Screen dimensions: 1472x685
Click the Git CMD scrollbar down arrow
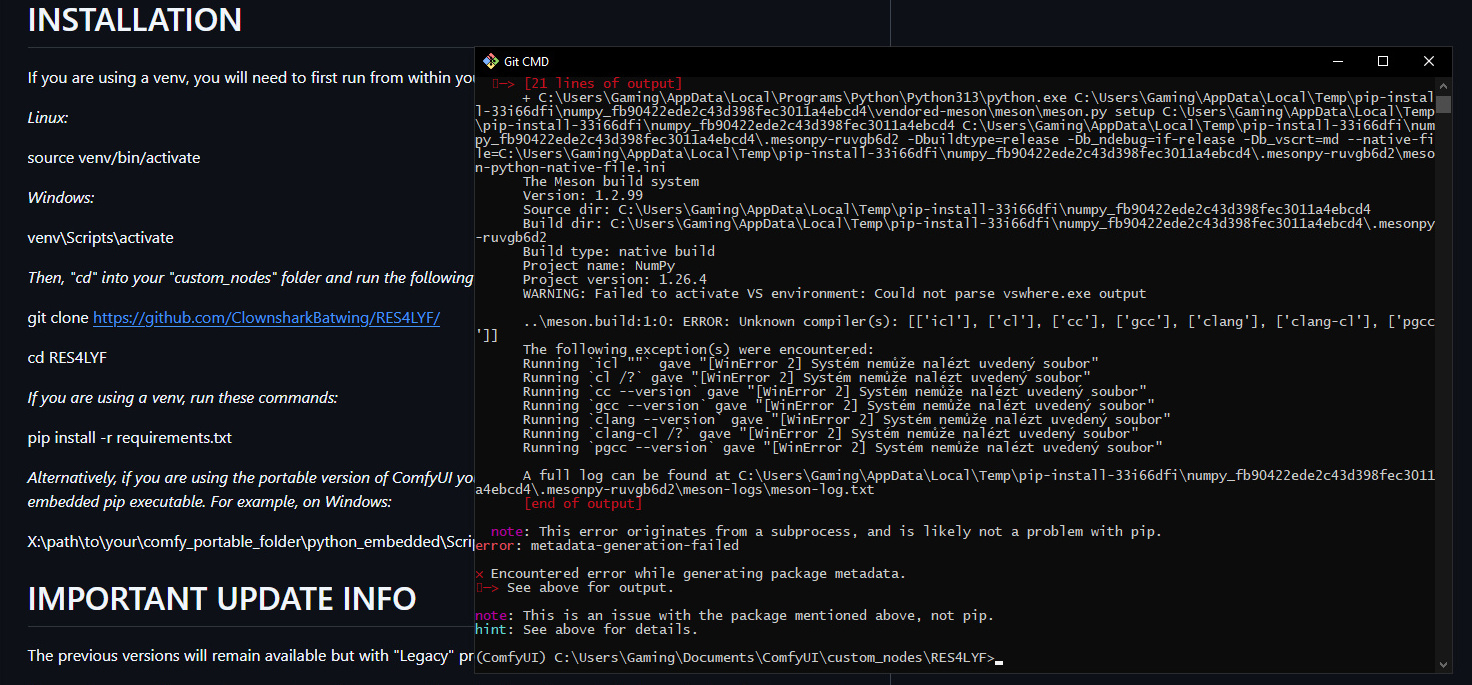click(x=1443, y=665)
